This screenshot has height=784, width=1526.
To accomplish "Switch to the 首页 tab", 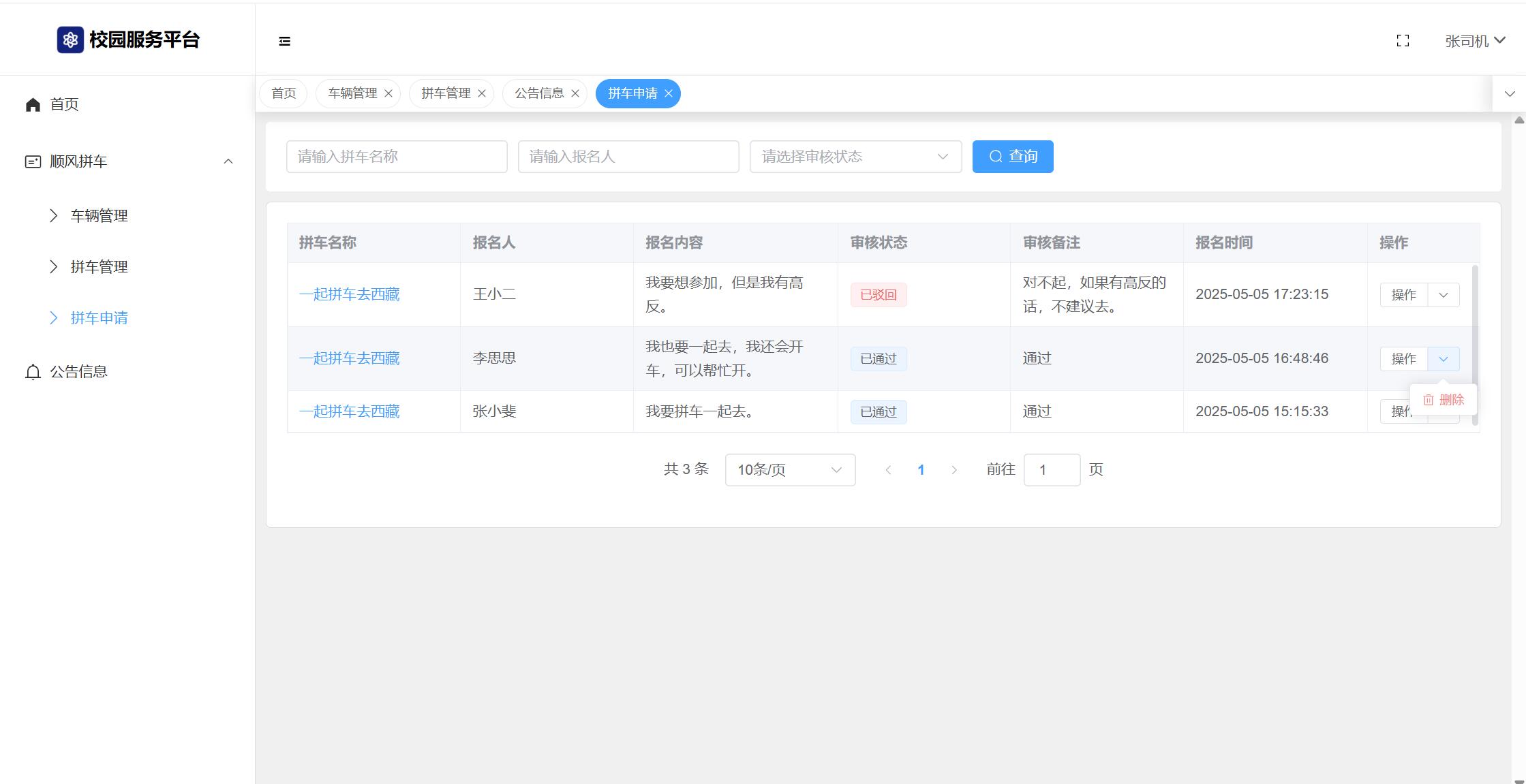I will pyautogui.click(x=284, y=93).
